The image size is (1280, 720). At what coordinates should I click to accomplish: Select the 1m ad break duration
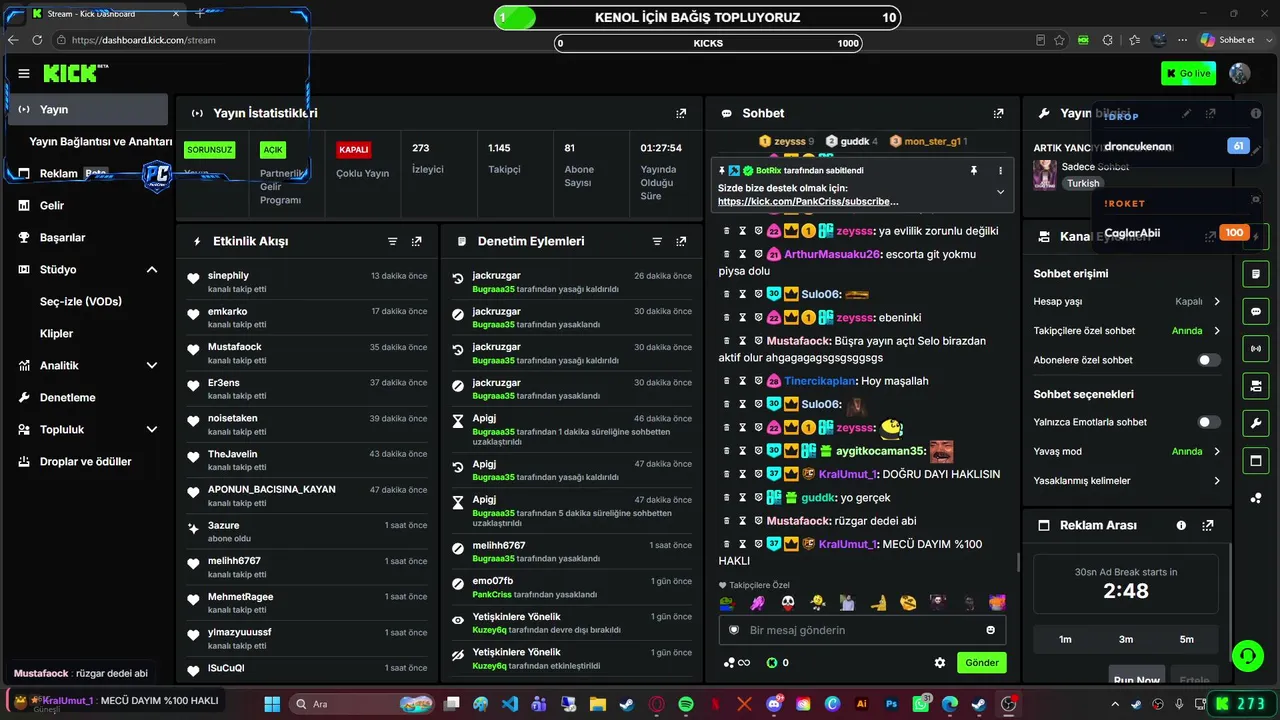1065,639
